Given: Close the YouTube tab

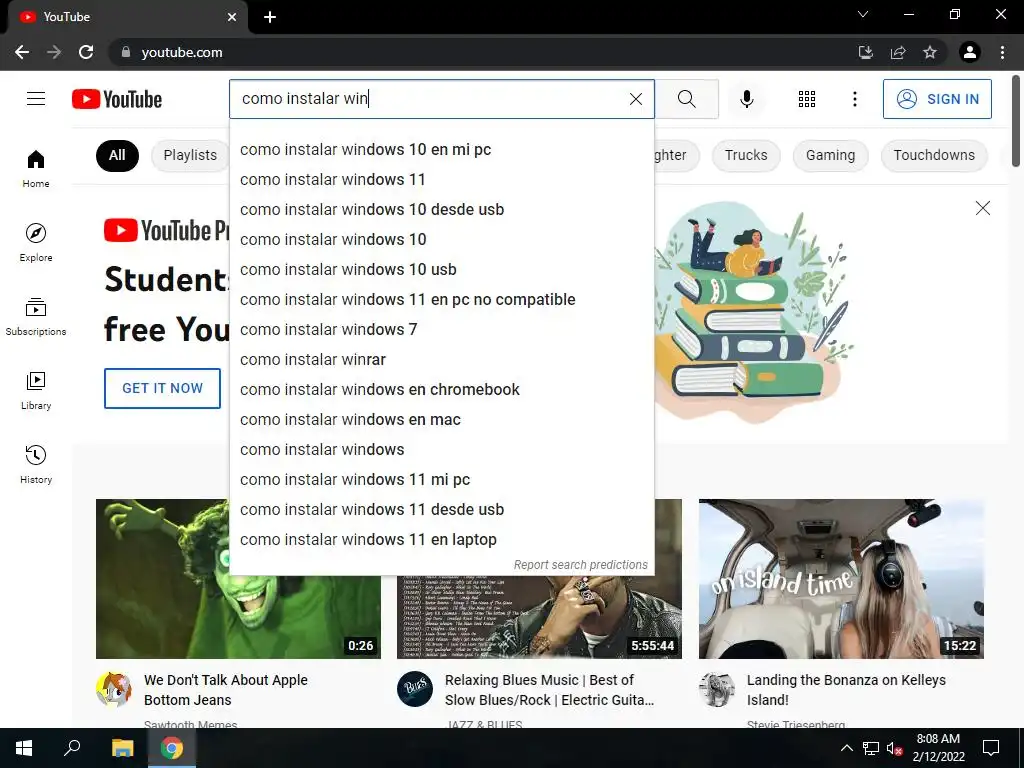Looking at the screenshot, I should (232, 17).
